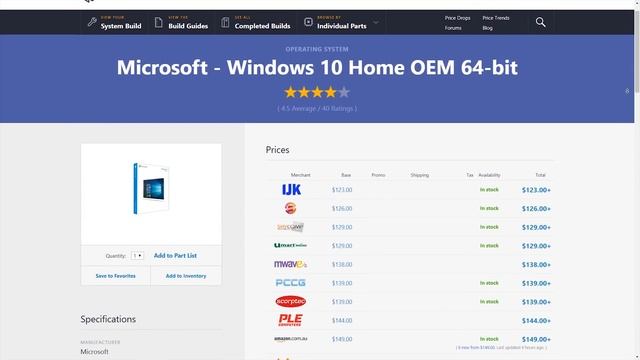Open Completed Builds menu
Image resolution: width=640 pixels, height=360 pixels.
[x=262, y=26]
